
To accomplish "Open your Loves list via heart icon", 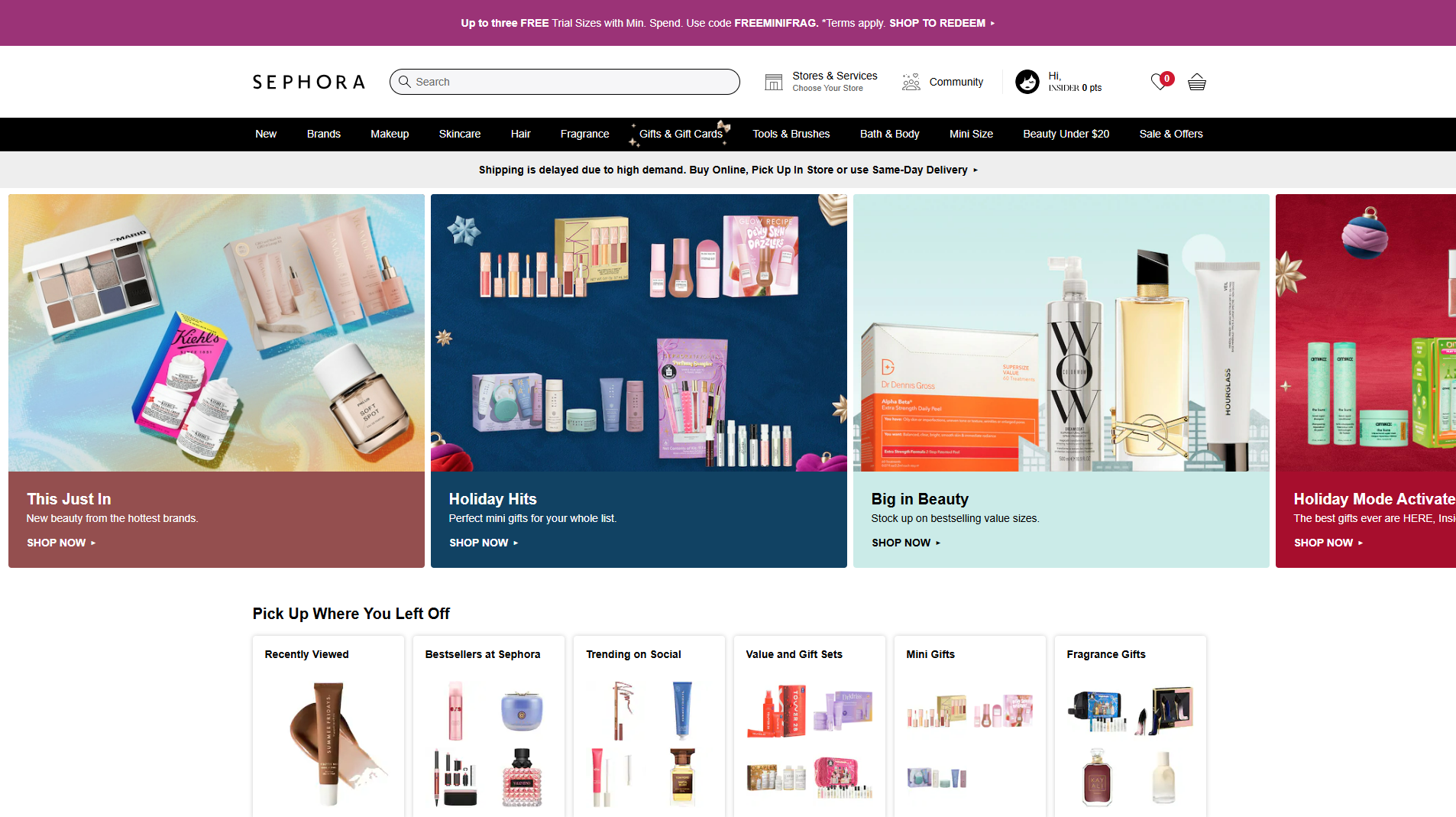I will 1158,82.
